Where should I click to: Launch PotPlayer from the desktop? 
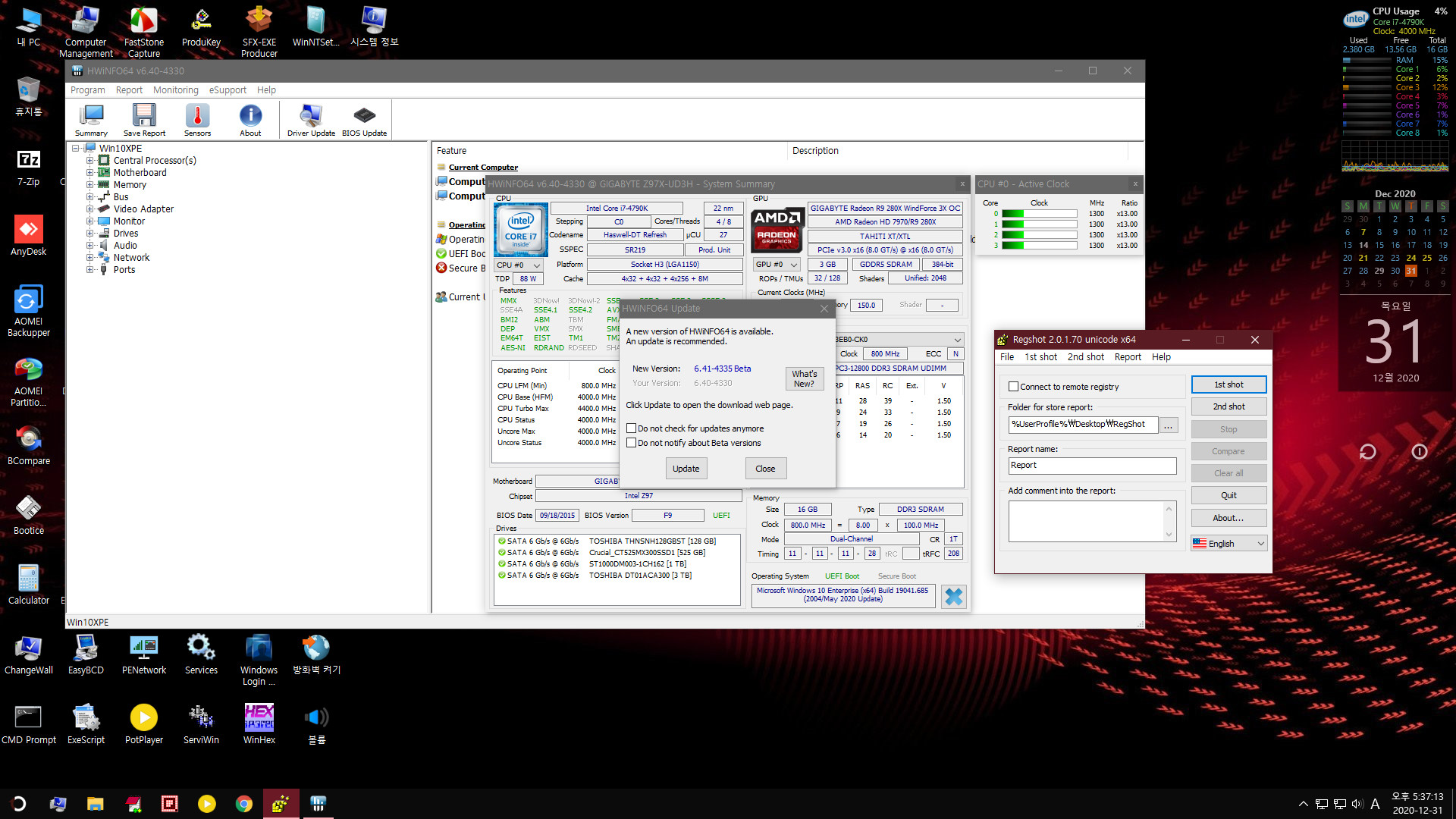pos(144,723)
